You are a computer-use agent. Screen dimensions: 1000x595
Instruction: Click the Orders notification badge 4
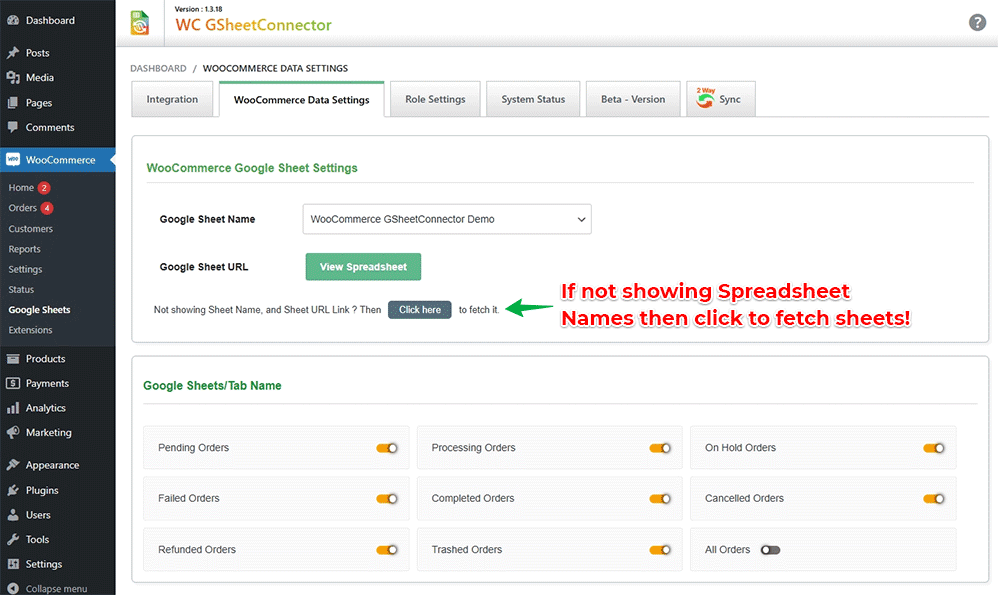pos(47,209)
